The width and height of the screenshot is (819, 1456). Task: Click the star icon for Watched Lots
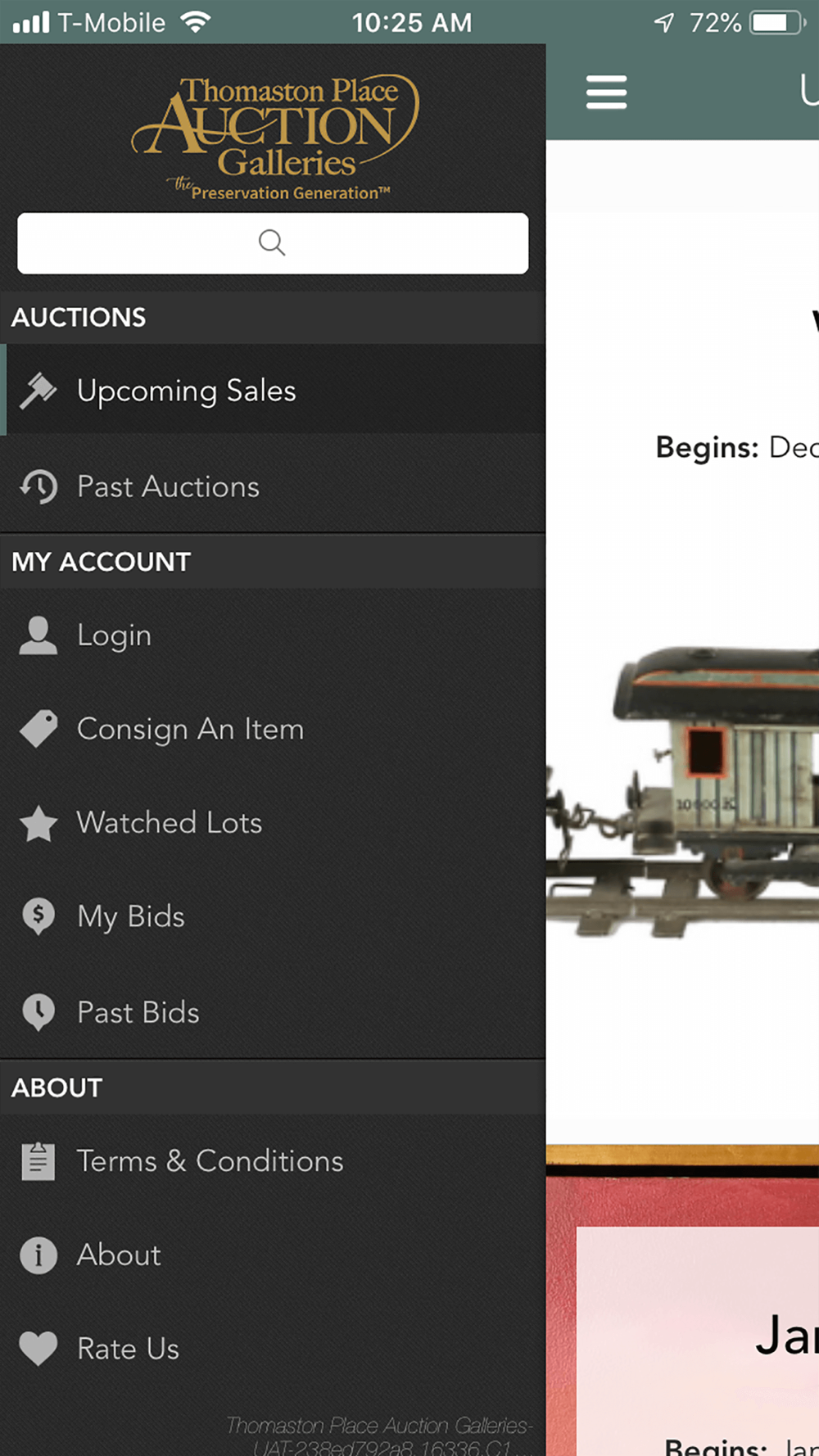(x=38, y=823)
